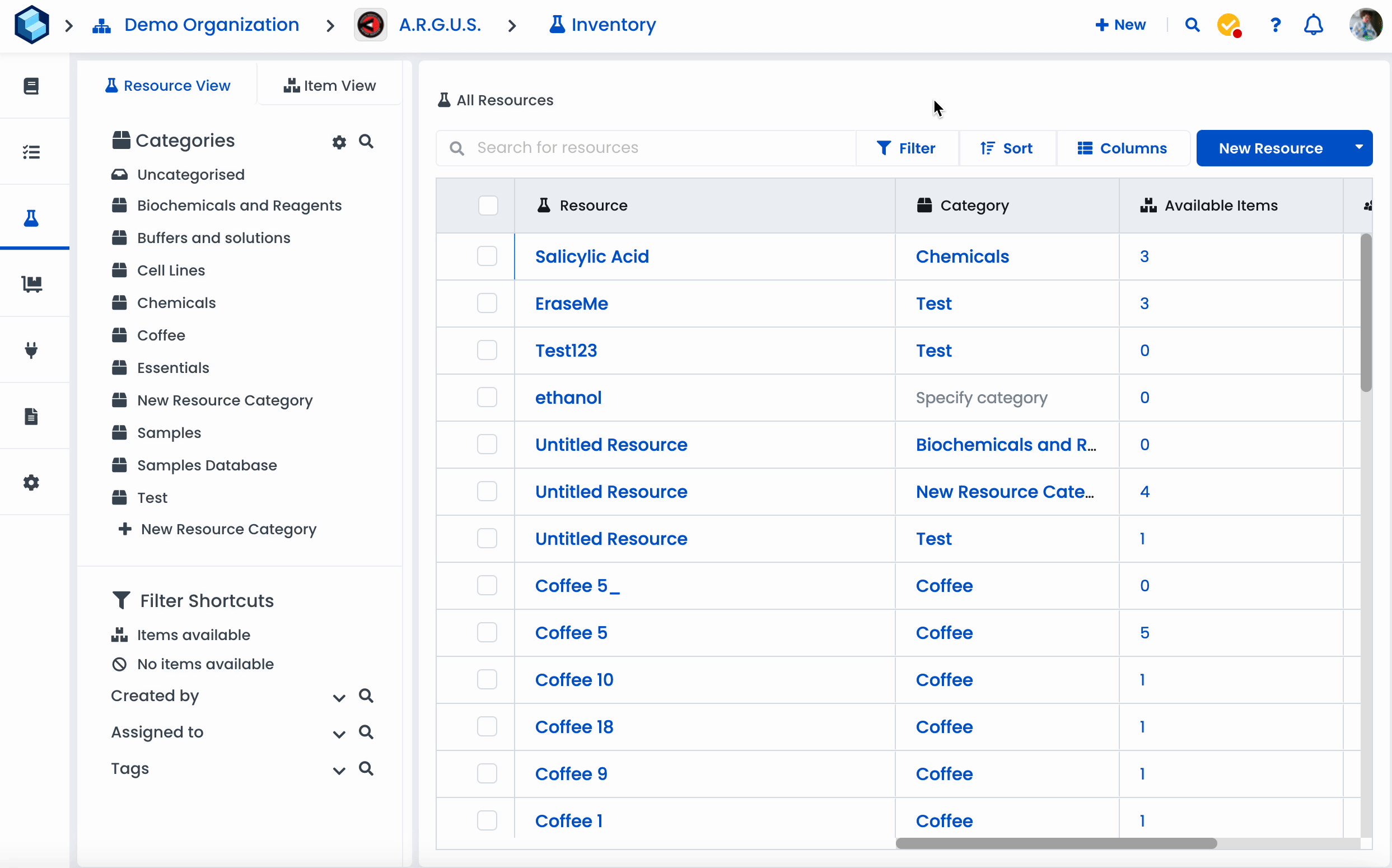This screenshot has height=868, width=1392.
Task: Click the Columns button
Action: 1122,148
